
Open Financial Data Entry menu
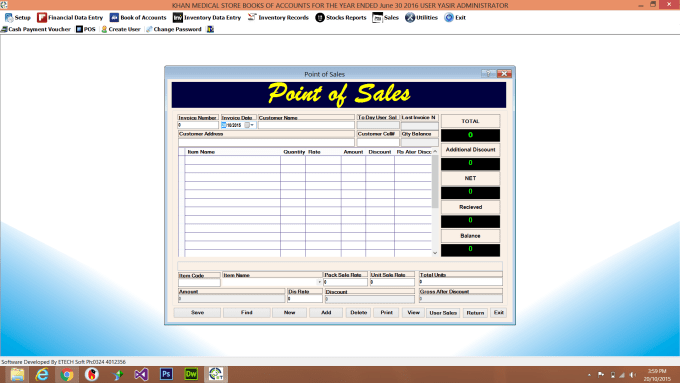pyautogui.click(x=70, y=17)
